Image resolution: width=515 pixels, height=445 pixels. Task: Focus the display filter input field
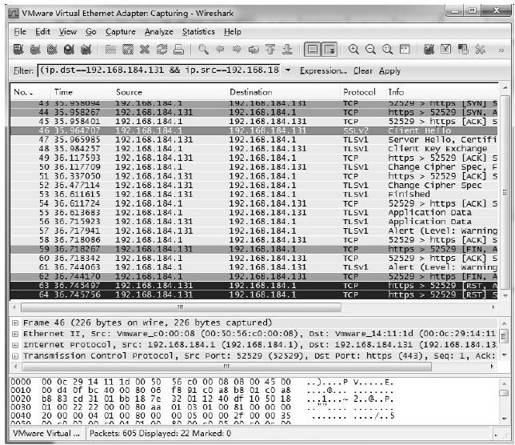[159, 70]
